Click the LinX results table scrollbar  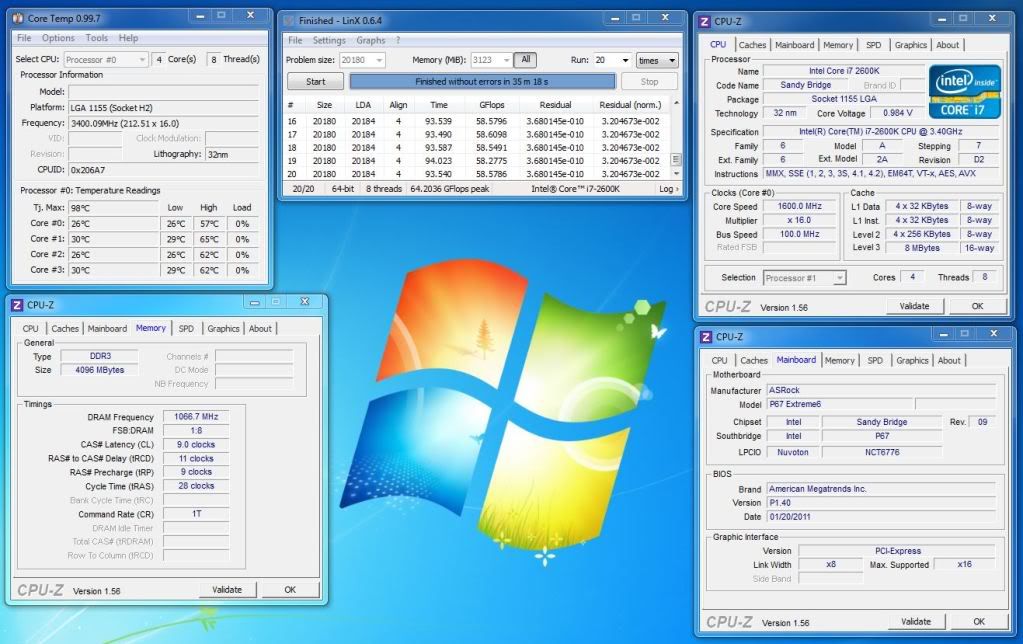click(x=676, y=138)
